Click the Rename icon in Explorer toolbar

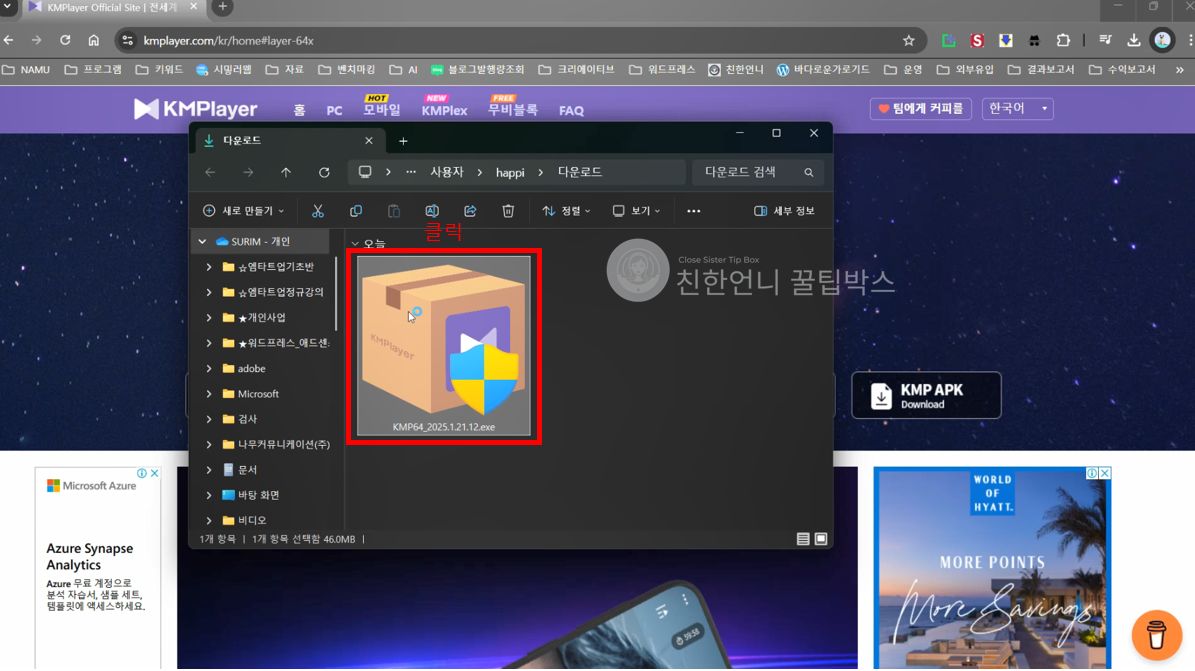click(x=432, y=211)
